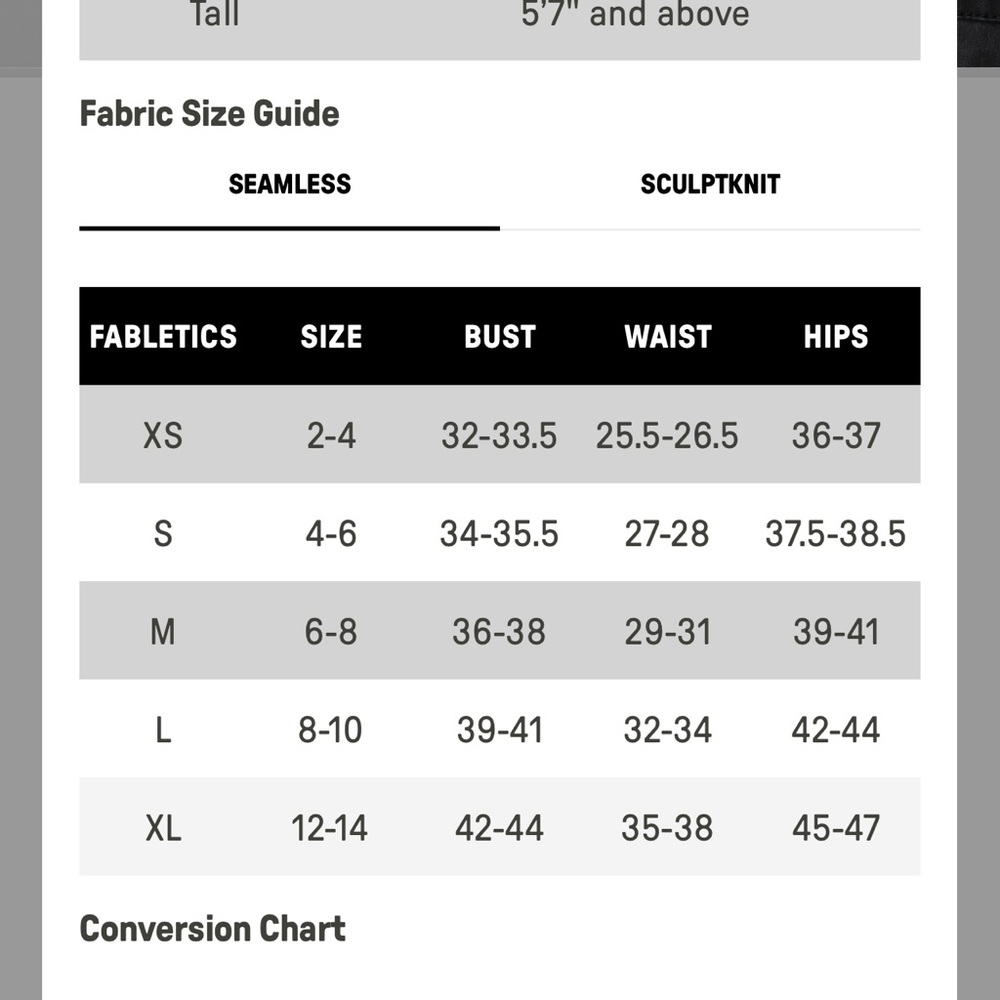
Task: Click the 35-38 waist measurement
Action: [x=667, y=828]
